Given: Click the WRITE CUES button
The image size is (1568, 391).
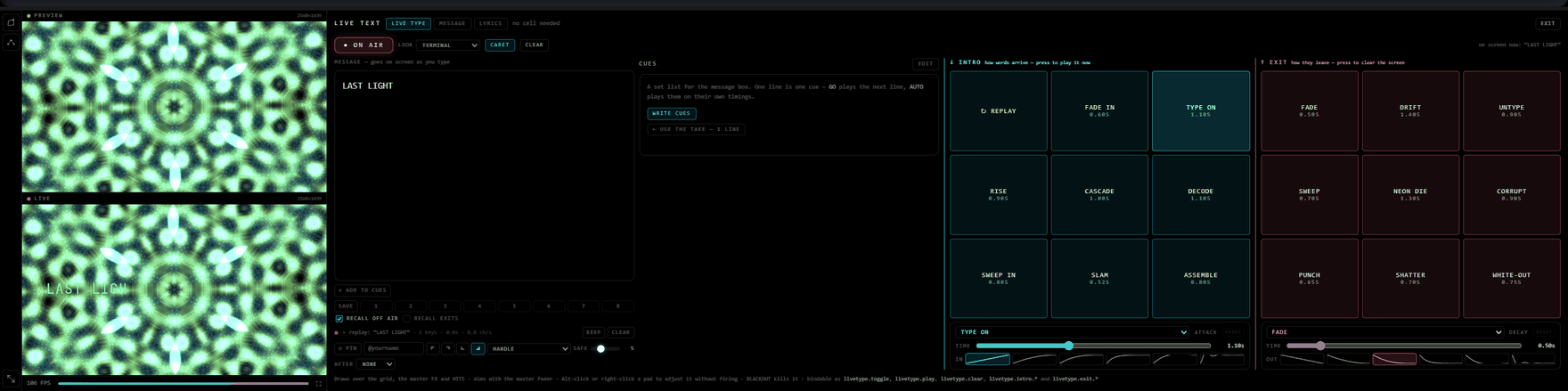Looking at the screenshot, I should click(672, 113).
